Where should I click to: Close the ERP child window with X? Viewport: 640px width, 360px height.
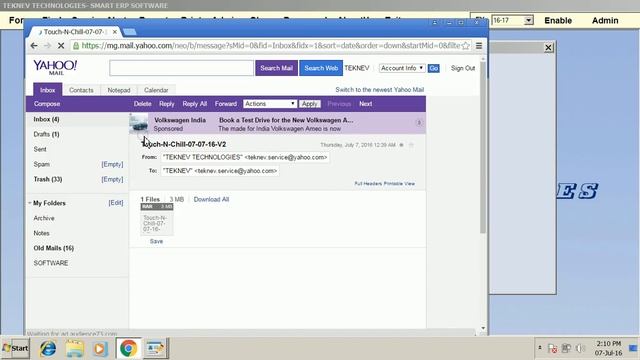[x=549, y=48]
